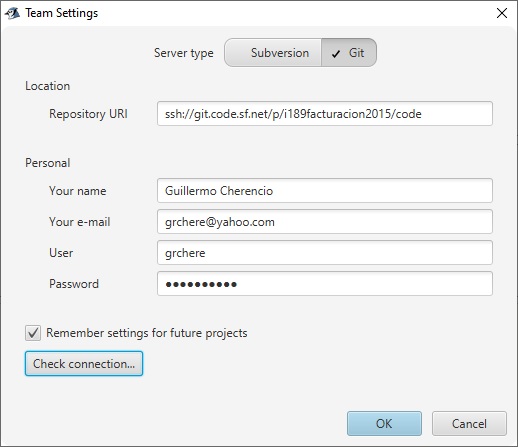518x447 pixels.
Task: Click the Your name label
Action: tap(78, 191)
